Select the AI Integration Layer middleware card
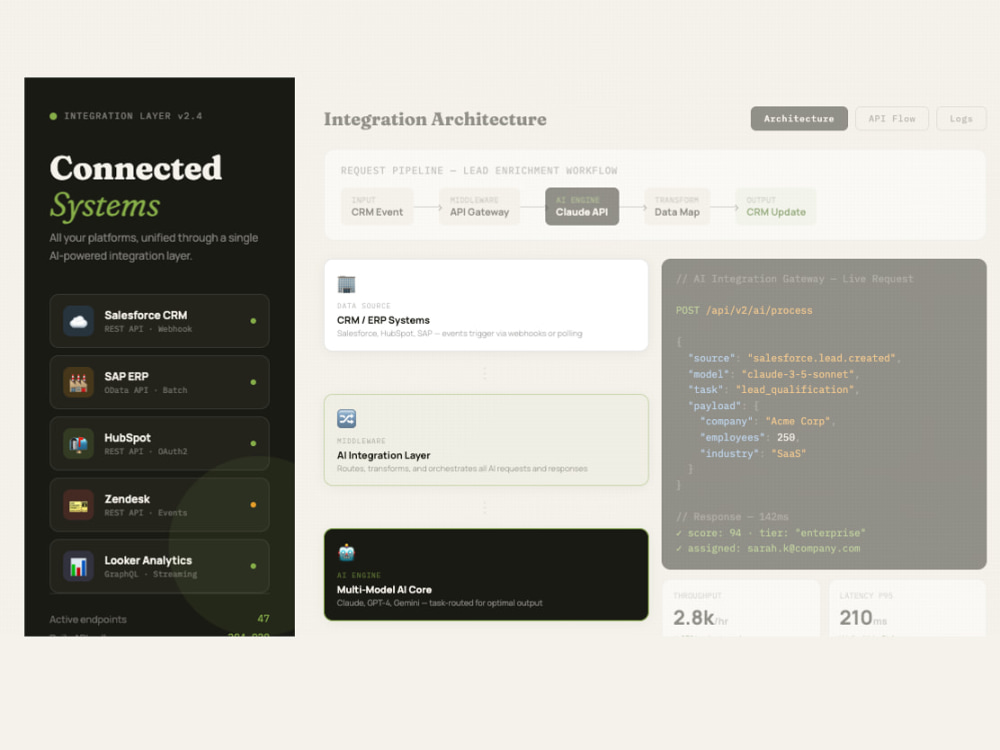The height and width of the screenshot is (750, 1000). [486, 440]
